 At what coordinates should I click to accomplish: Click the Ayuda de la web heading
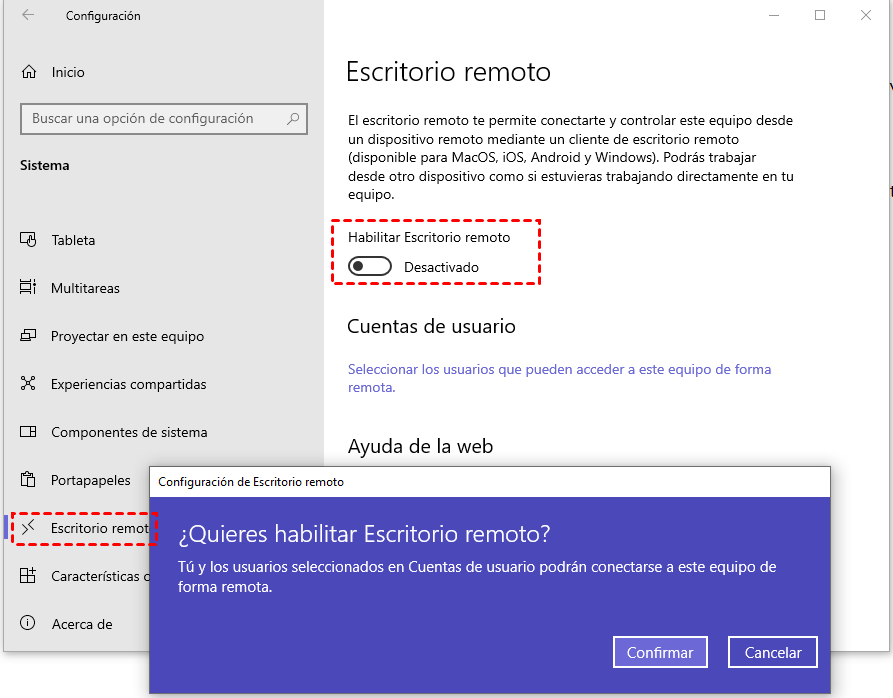click(420, 446)
